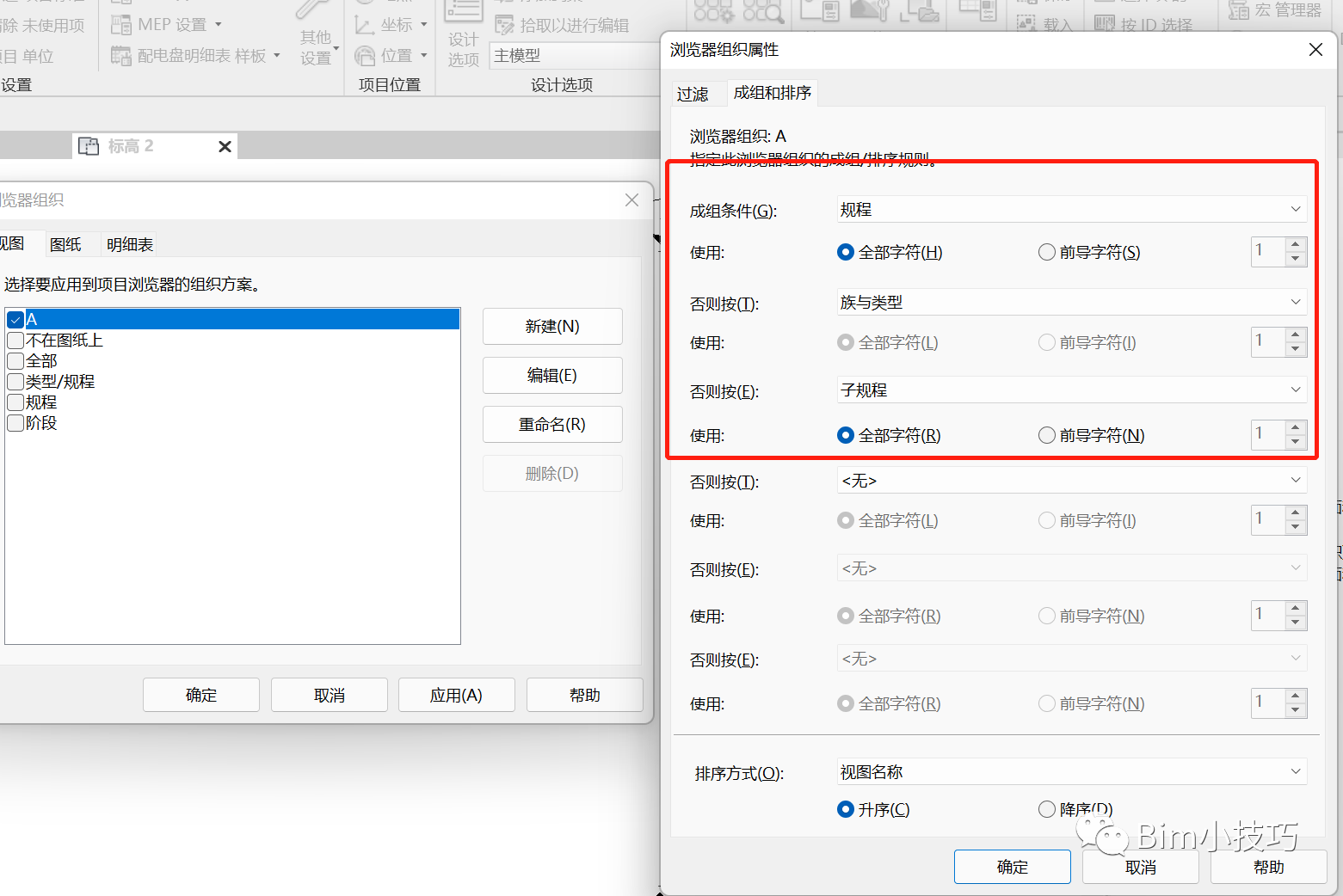Switch to the 过滤 tab
Screen dimensions: 1343x896
693,94
